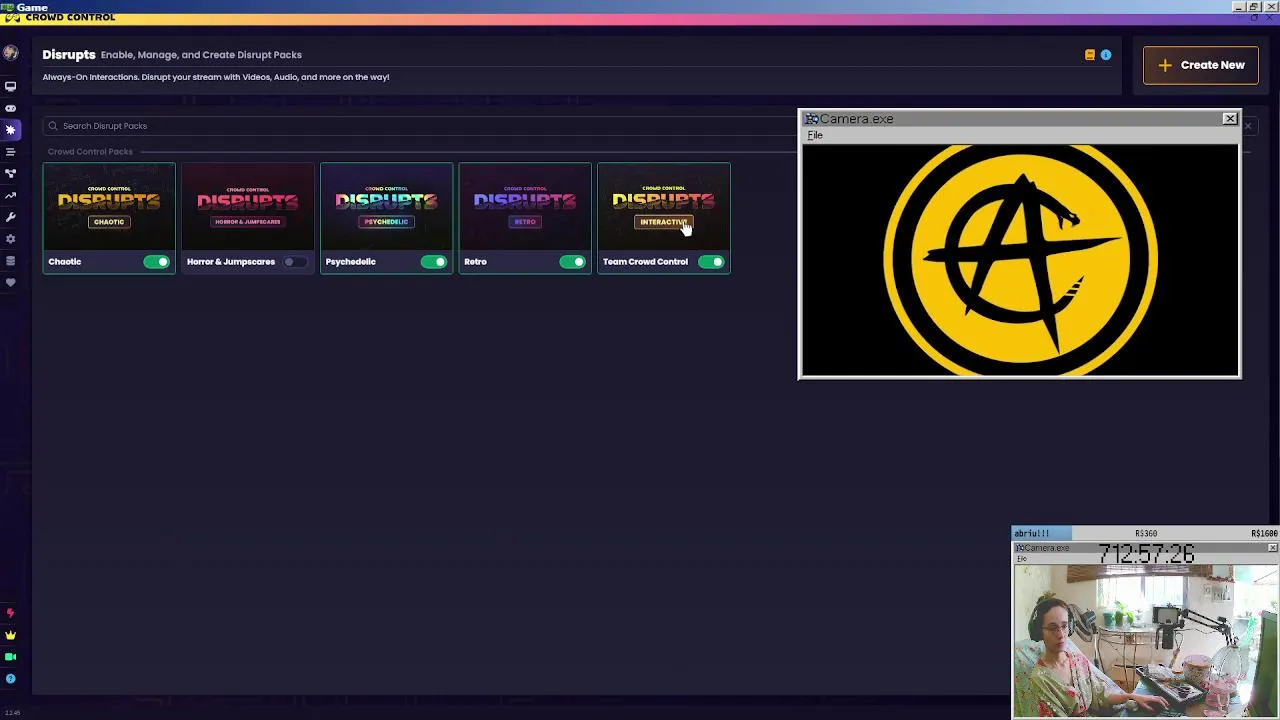Image resolution: width=1280 pixels, height=720 pixels.
Task: Open the yellow book documentation icon
Action: (x=1090, y=55)
